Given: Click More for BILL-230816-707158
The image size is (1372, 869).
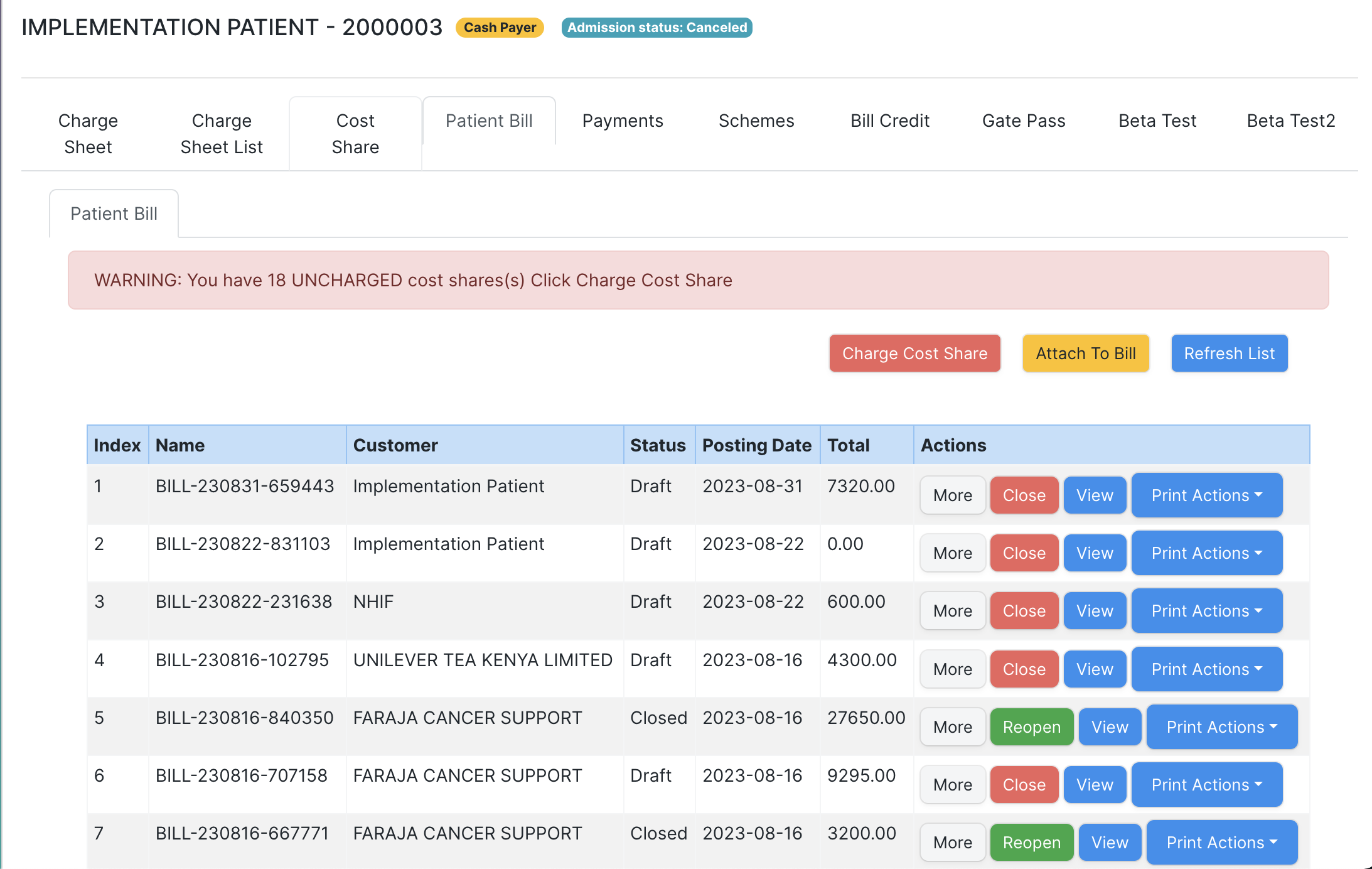Looking at the screenshot, I should [953, 785].
